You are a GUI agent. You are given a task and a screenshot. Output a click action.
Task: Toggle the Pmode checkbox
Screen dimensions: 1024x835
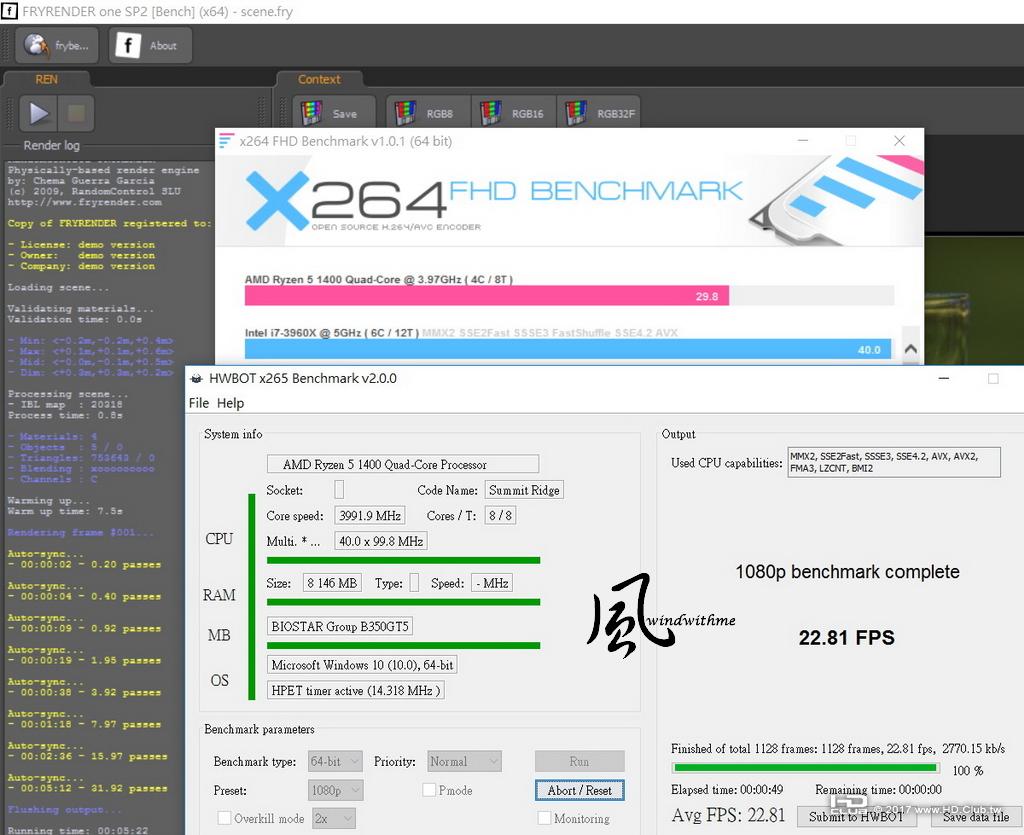(429, 790)
